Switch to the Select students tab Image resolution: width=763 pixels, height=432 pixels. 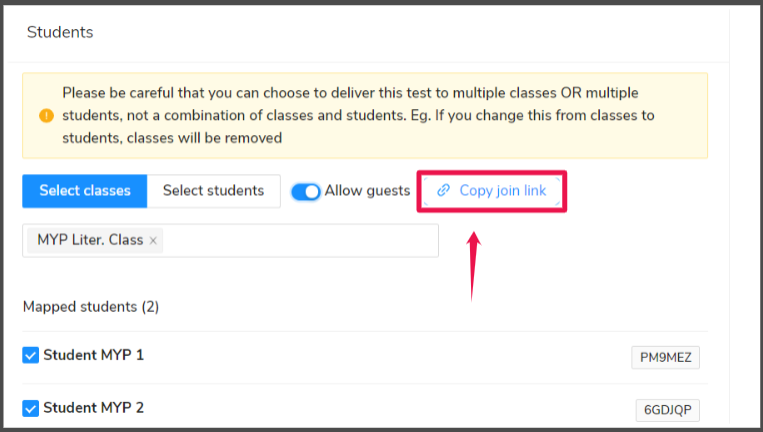click(214, 191)
